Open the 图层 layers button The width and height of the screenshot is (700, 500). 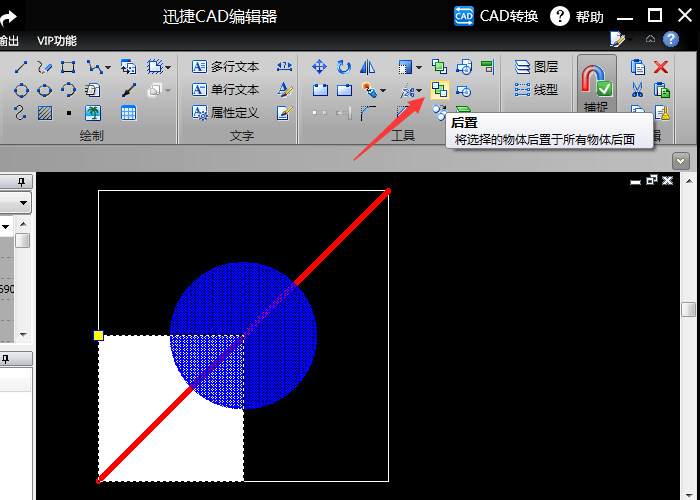pyautogui.click(x=536, y=67)
